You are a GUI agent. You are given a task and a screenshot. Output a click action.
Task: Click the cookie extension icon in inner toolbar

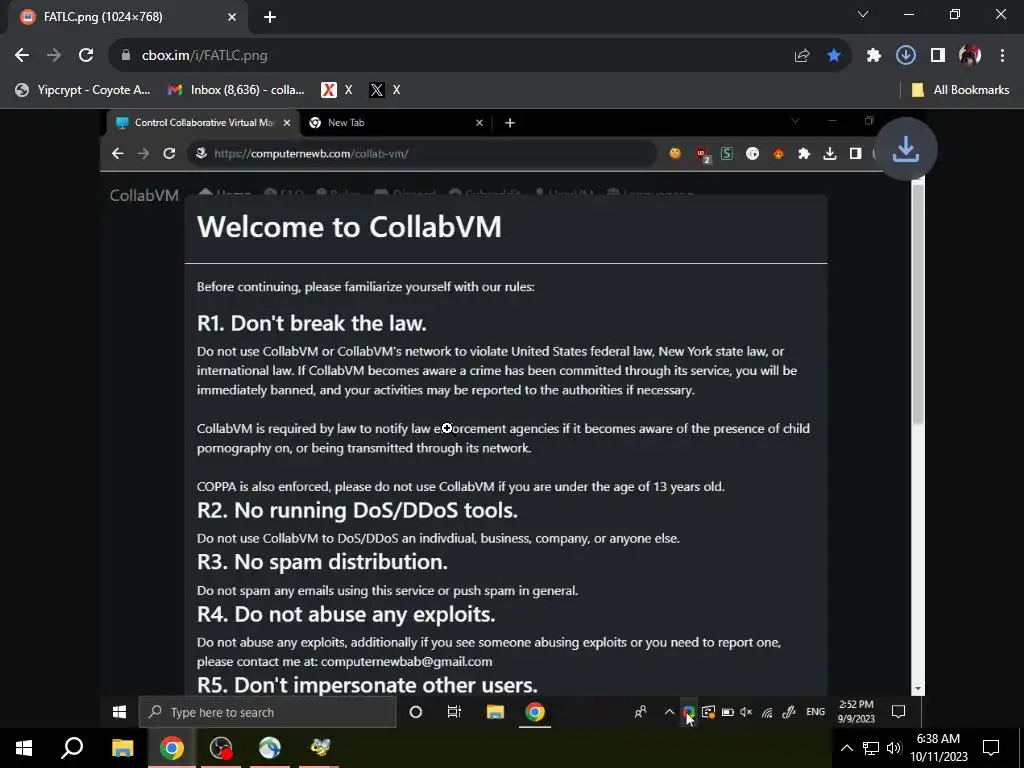pos(675,153)
